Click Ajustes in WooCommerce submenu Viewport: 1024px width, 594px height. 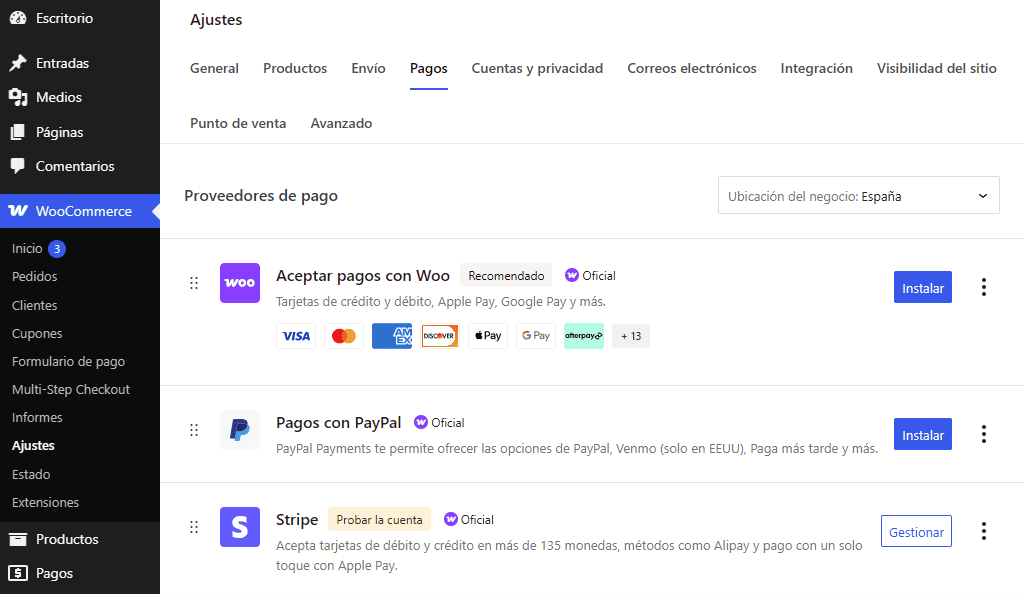pos(33,446)
